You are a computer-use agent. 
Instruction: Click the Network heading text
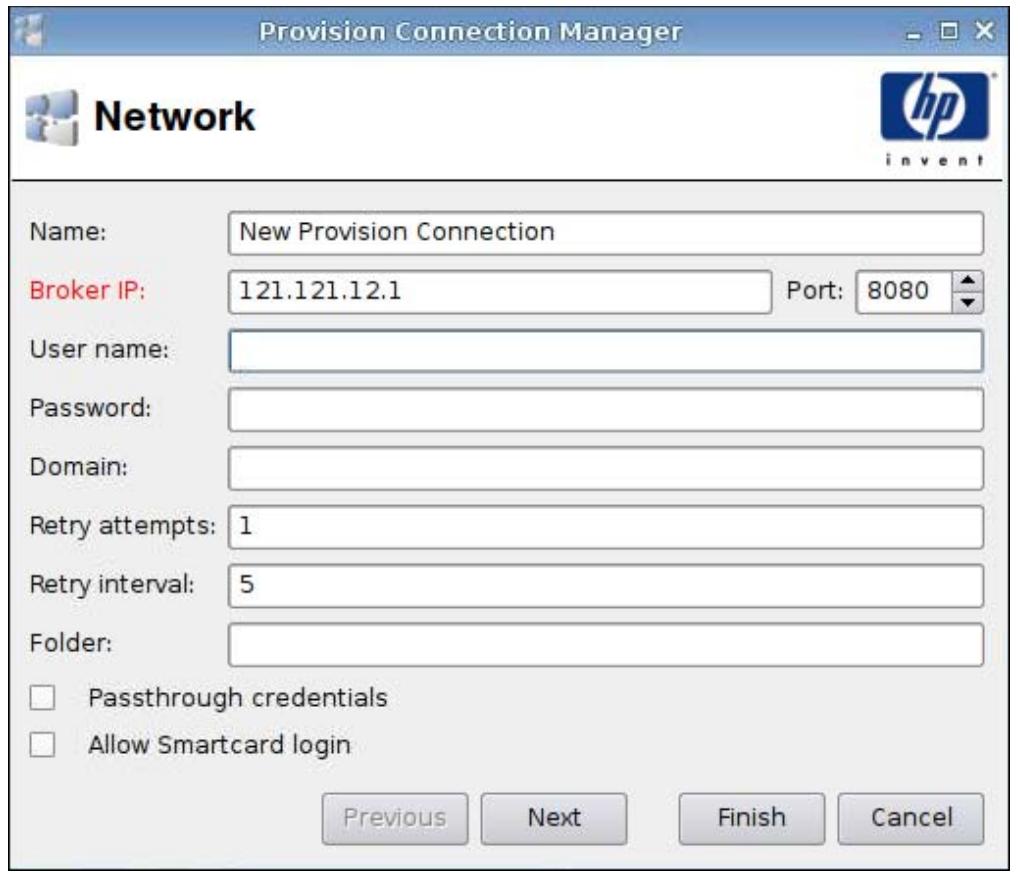pyautogui.click(x=175, y=117)
